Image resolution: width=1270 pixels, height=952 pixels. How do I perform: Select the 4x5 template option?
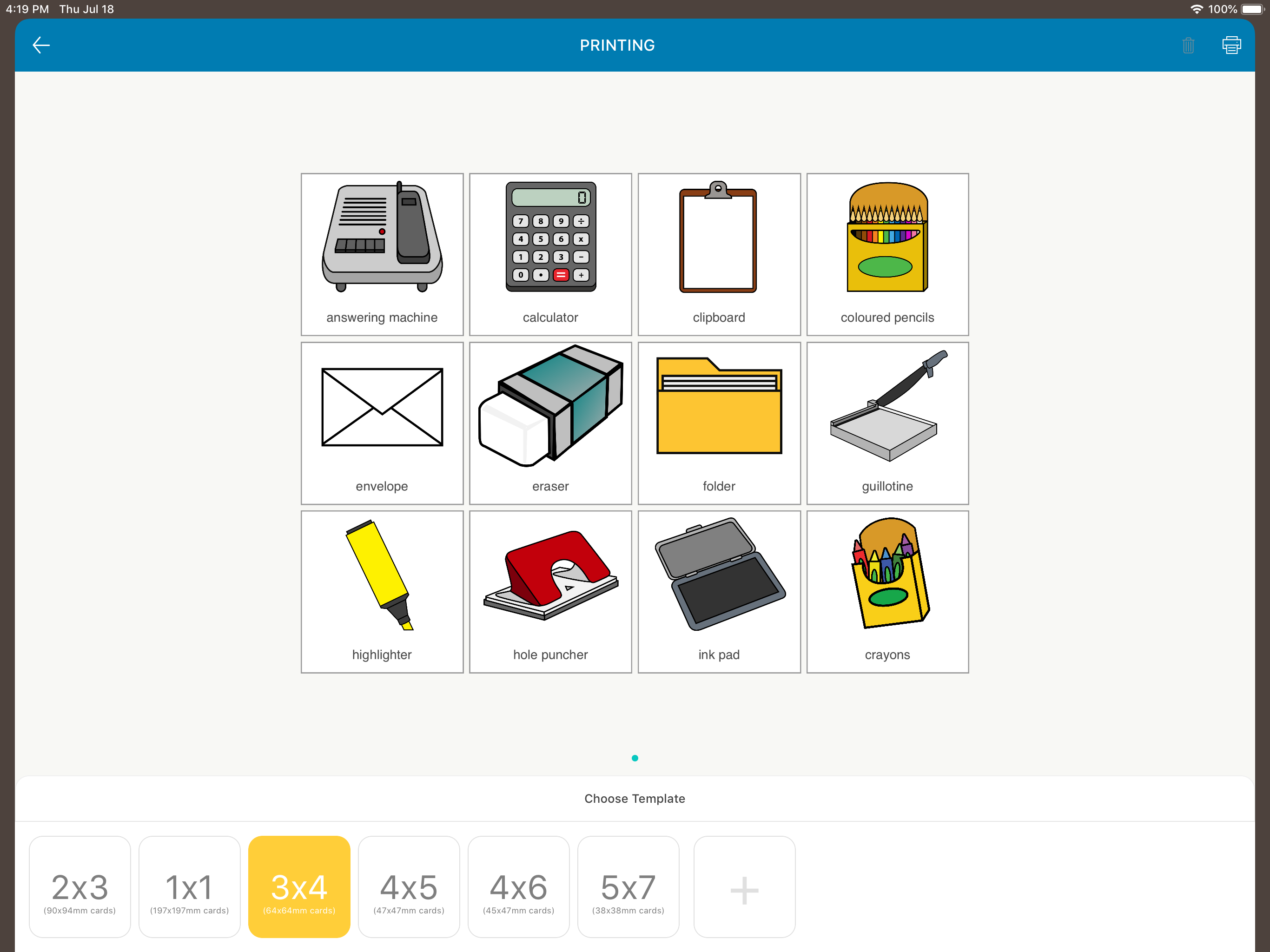click(409, 886)
